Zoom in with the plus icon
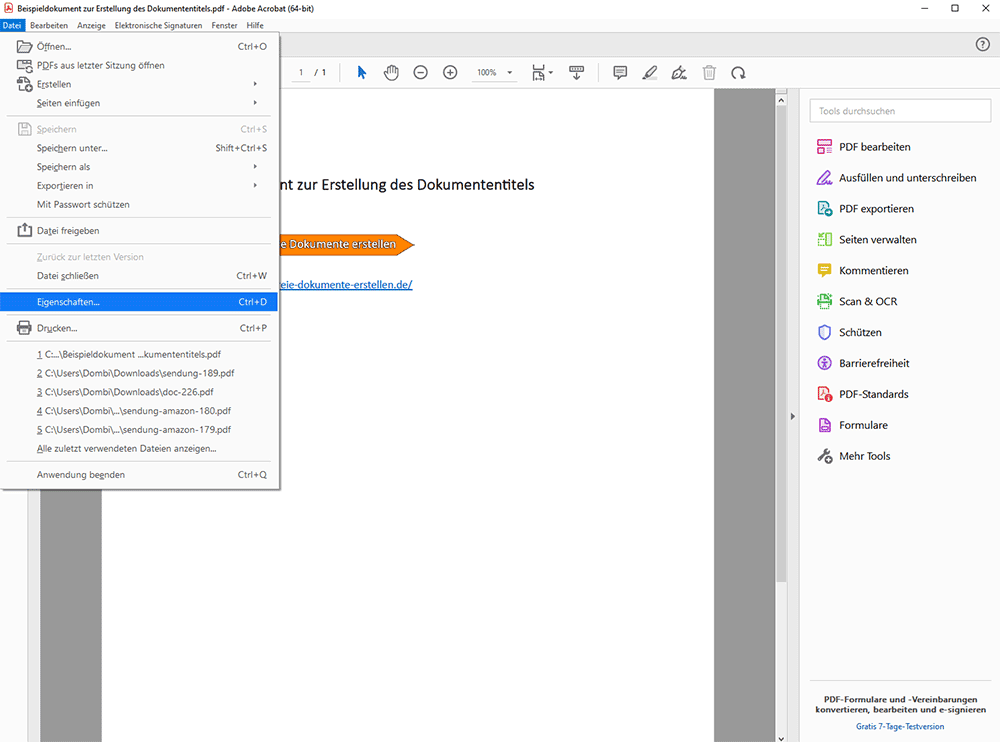Screen dimensions: 1000x742 tap(450, 73)
